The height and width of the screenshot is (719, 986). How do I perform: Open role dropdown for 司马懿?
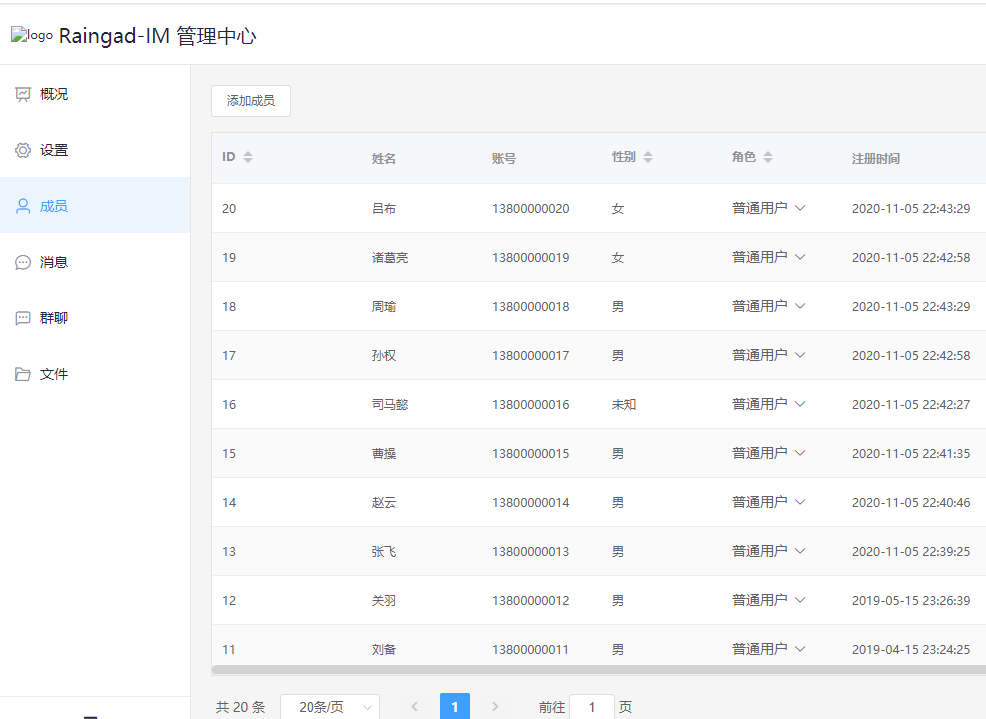768,404
